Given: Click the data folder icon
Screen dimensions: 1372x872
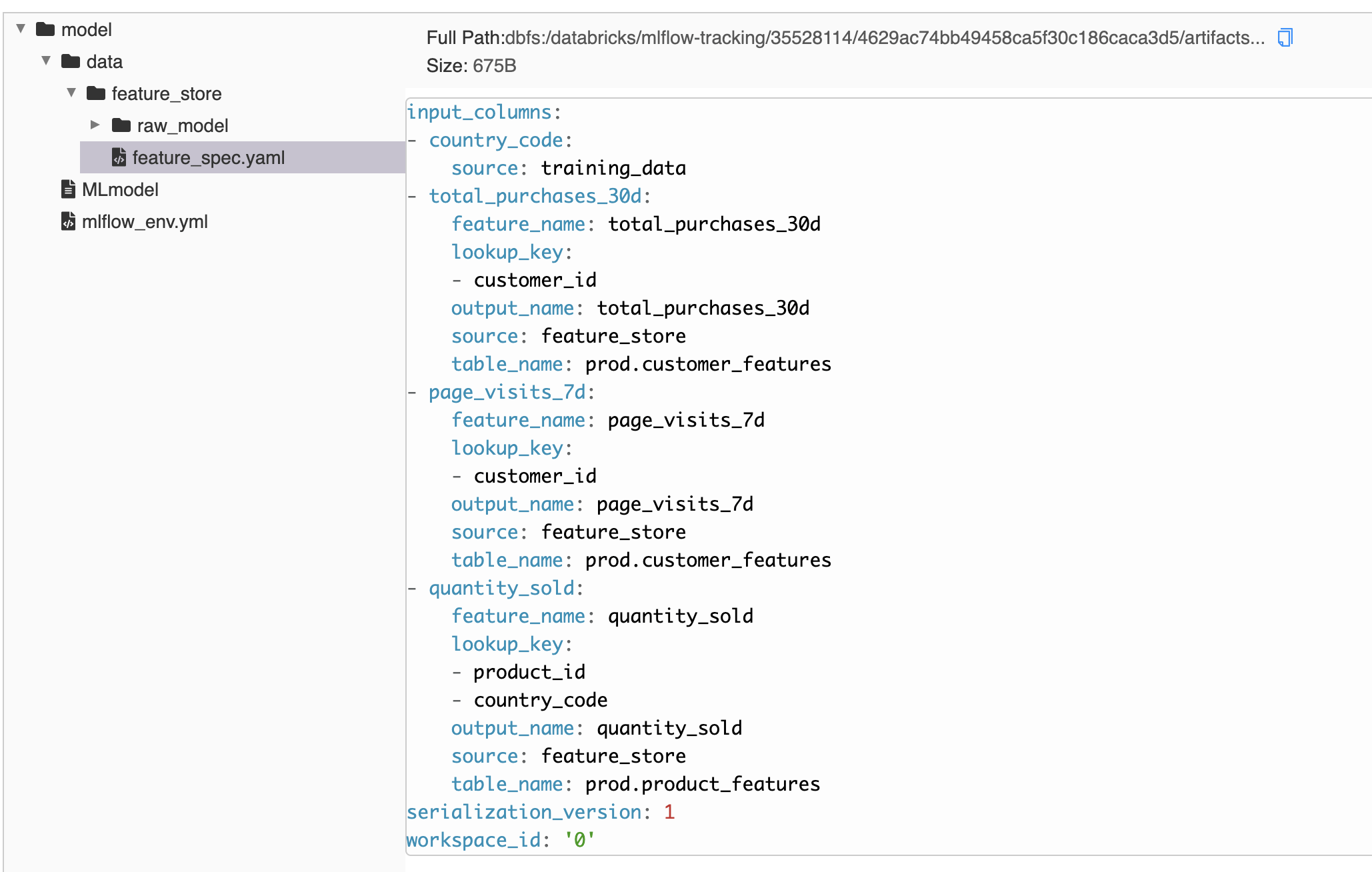Looking at the screenshot, I should (x=71, y=61).
